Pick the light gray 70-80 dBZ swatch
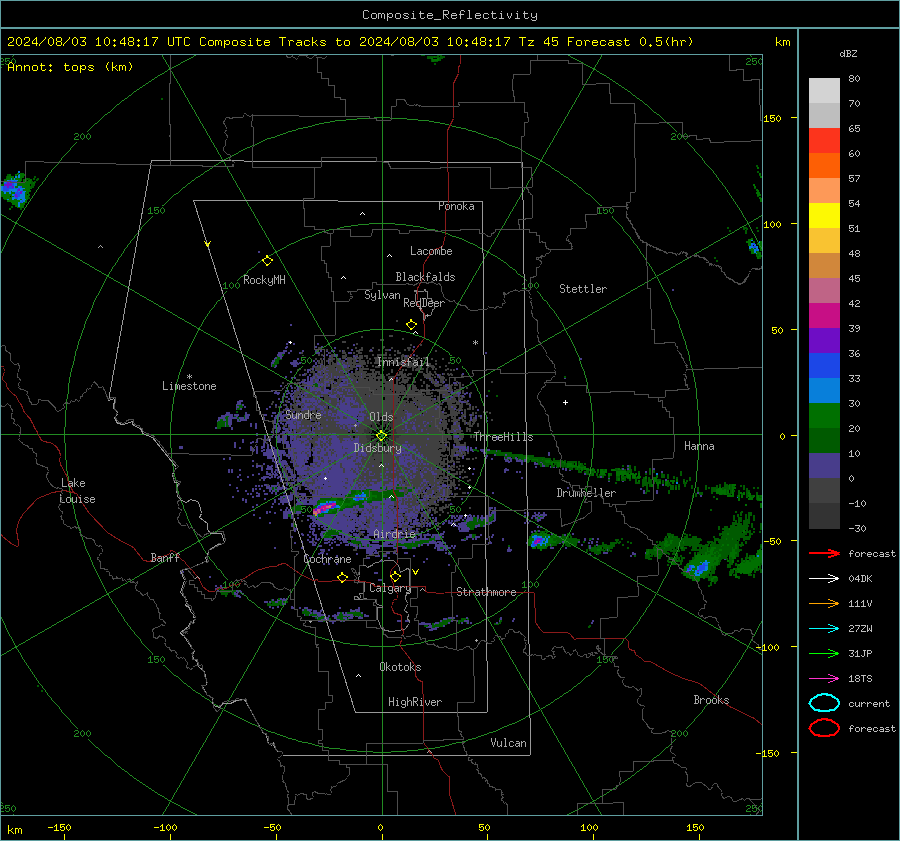Viewport: 900px width, 841px height. tap(824, 91)
